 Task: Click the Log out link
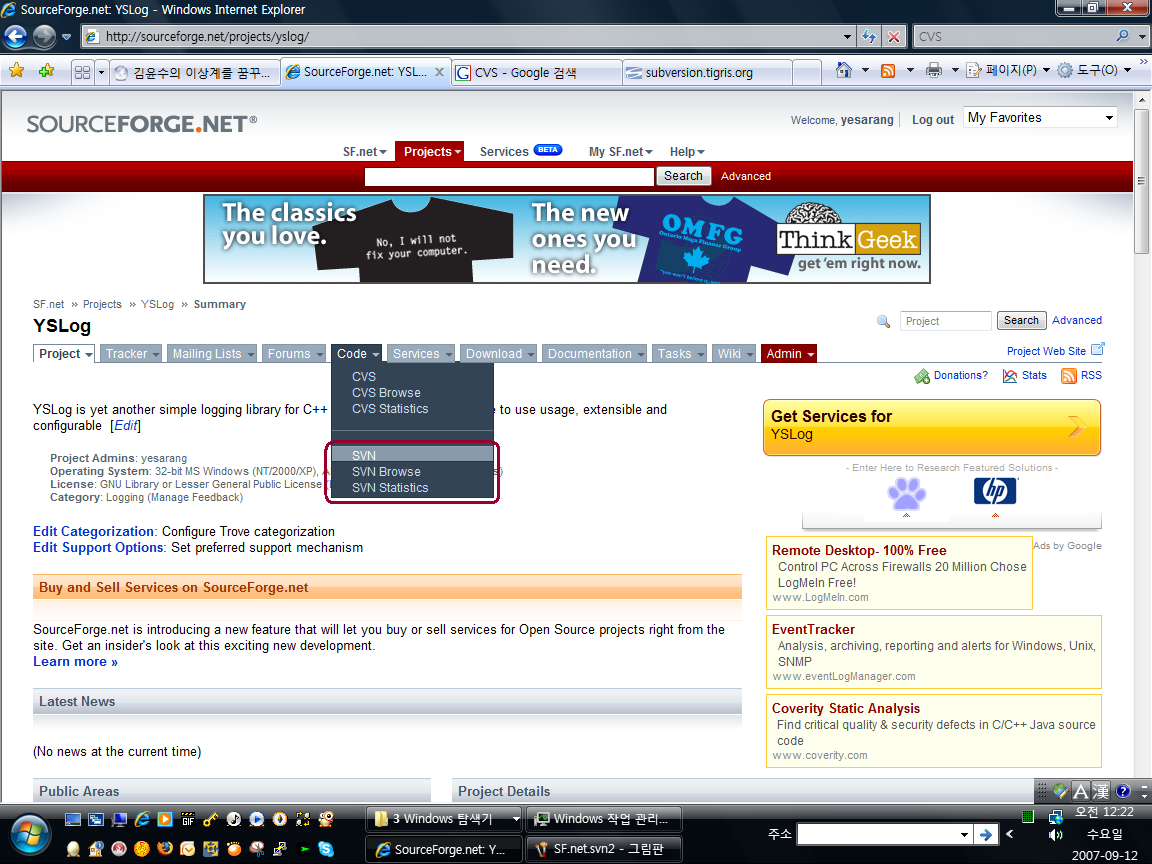[x=932, y=120]
